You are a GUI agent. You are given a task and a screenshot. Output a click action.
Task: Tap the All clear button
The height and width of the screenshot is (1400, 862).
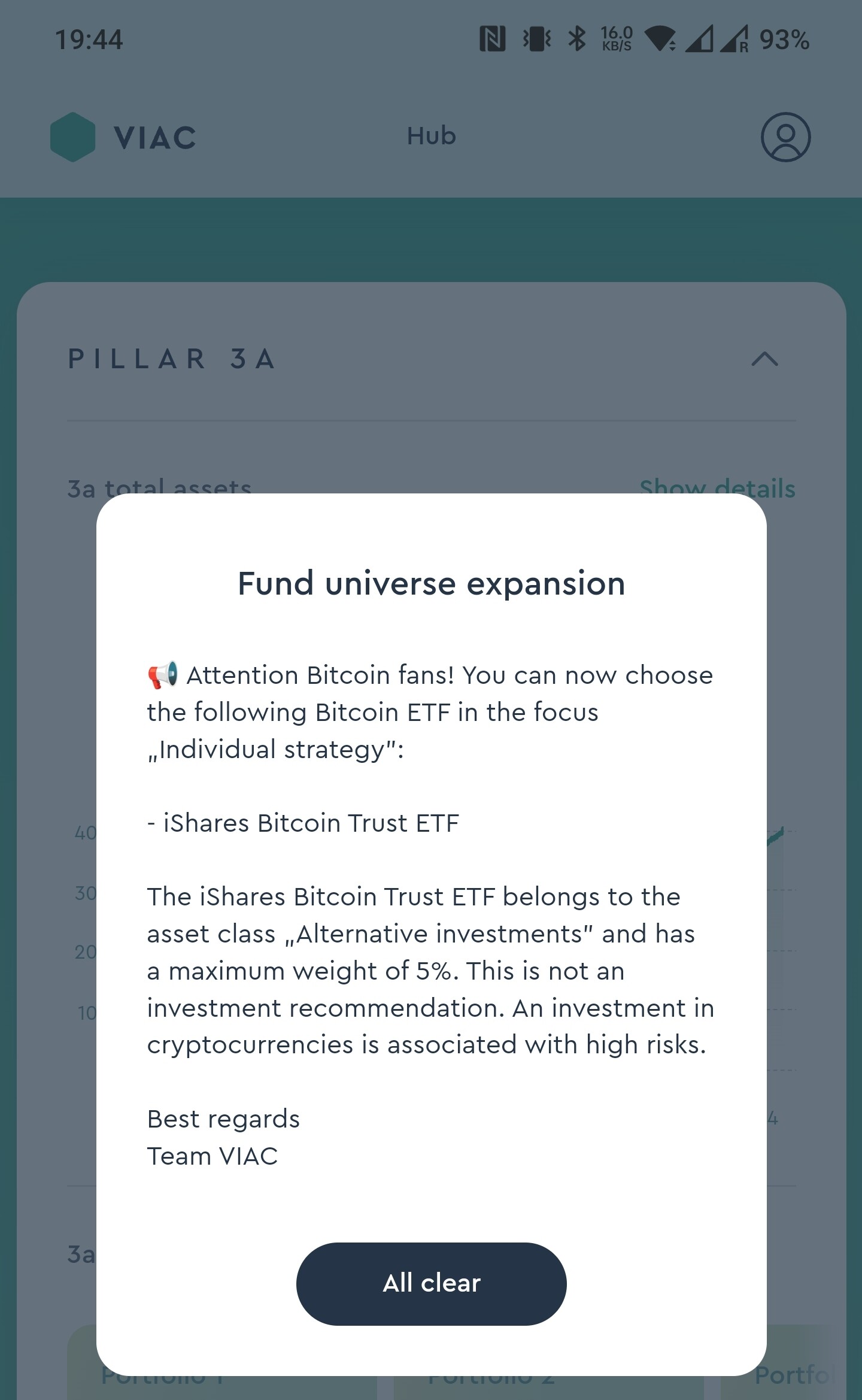(x=431, y=1283)
